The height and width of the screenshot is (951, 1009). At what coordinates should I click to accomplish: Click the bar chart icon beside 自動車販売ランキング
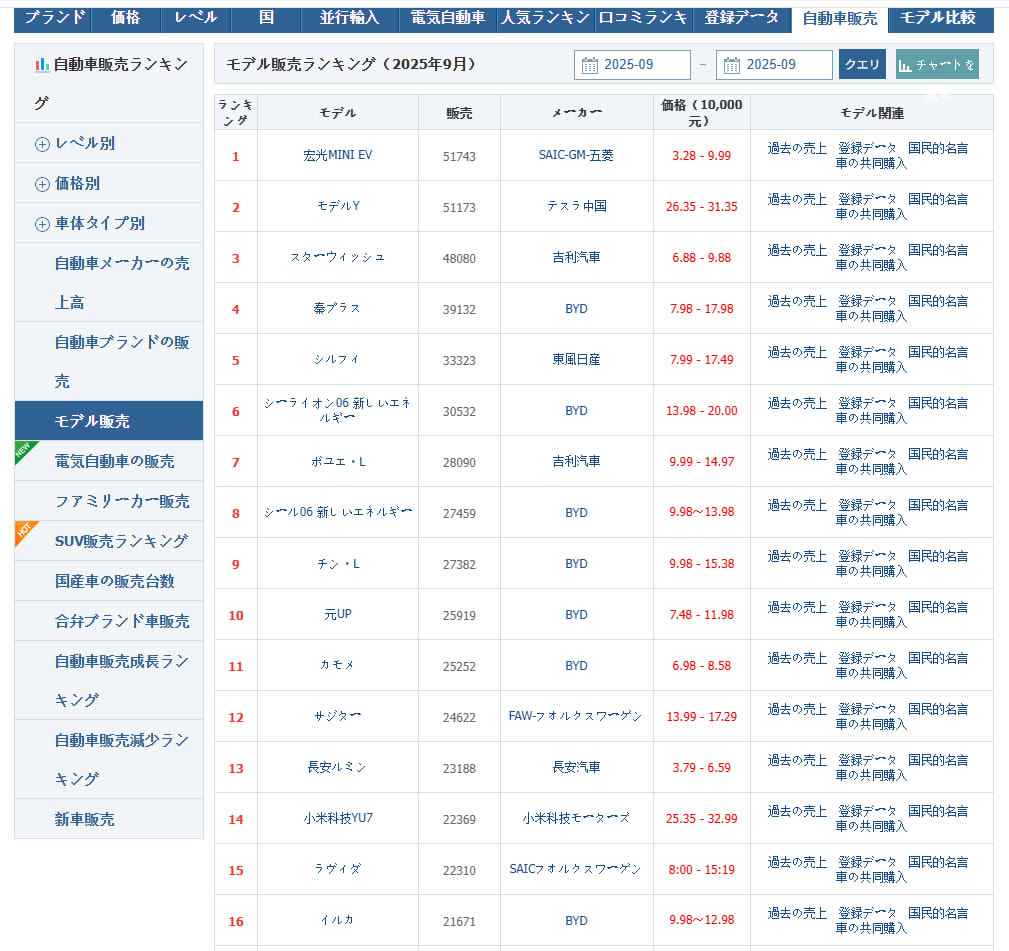[x=41, y=64]
